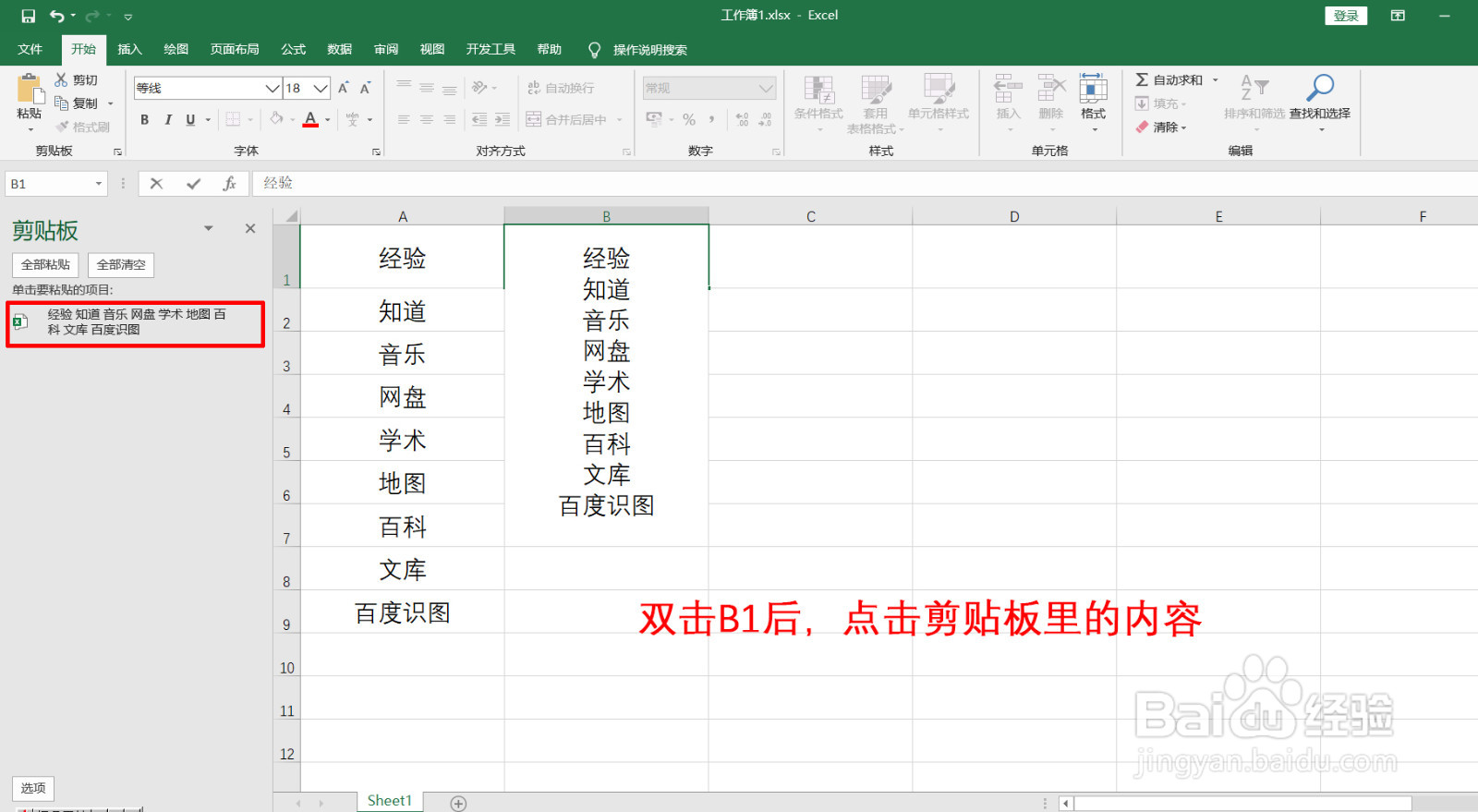Viewport: 1478px width, 812px height.
Task: Click the Format as Table icon
Action: tap(876, 91)
